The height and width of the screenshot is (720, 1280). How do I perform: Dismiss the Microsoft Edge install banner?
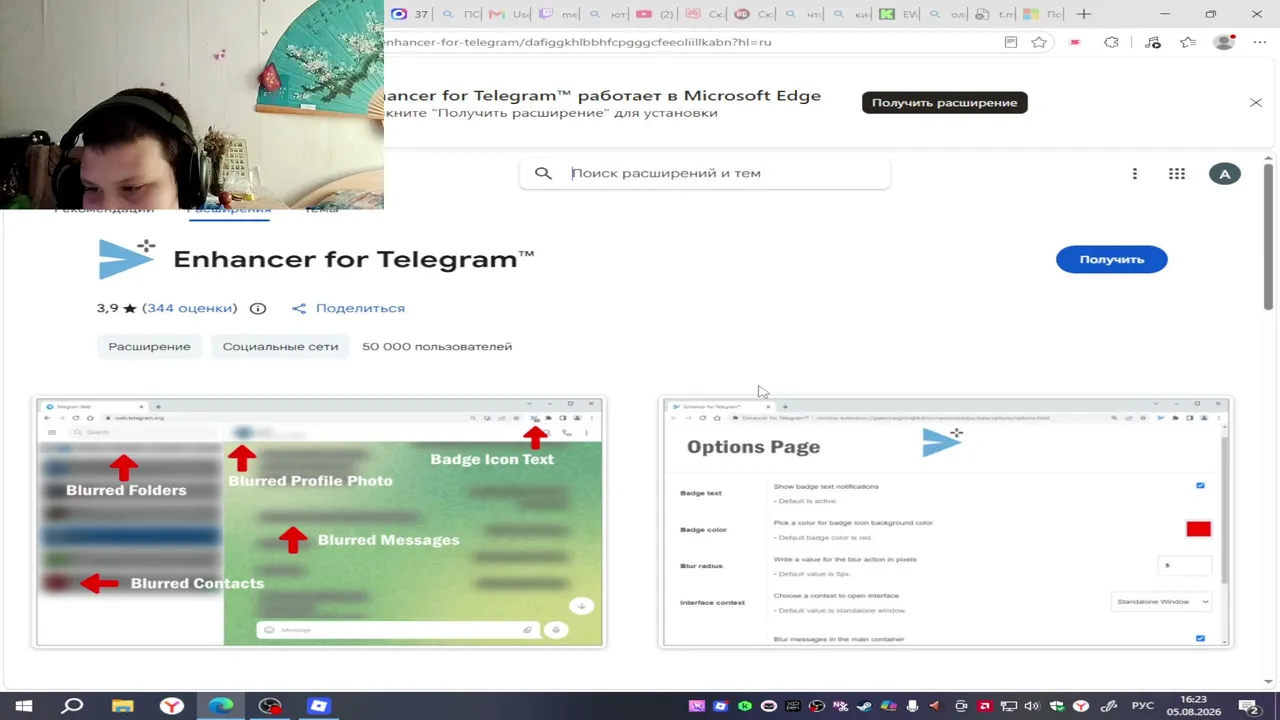pos(1256,102)
